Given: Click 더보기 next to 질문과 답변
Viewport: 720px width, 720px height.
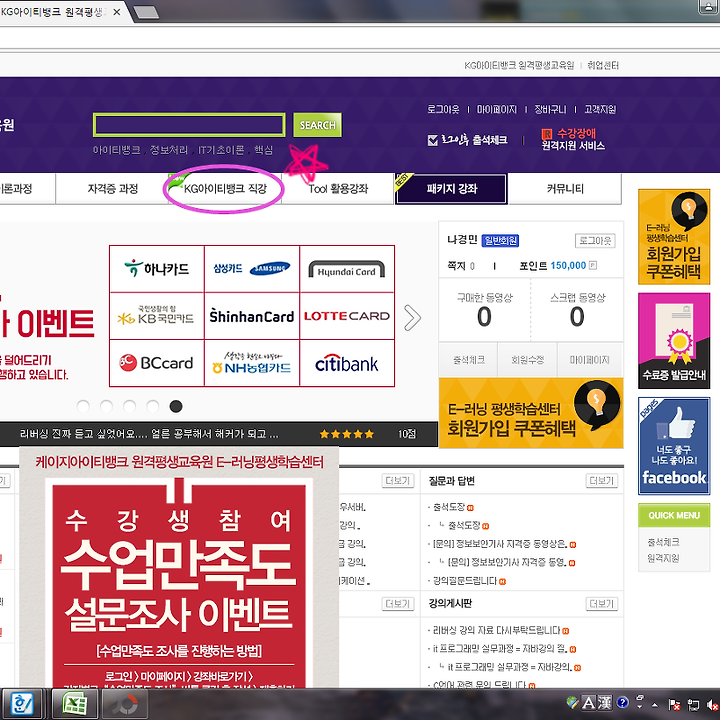Looking at the screenshot, I should (602, 481).
